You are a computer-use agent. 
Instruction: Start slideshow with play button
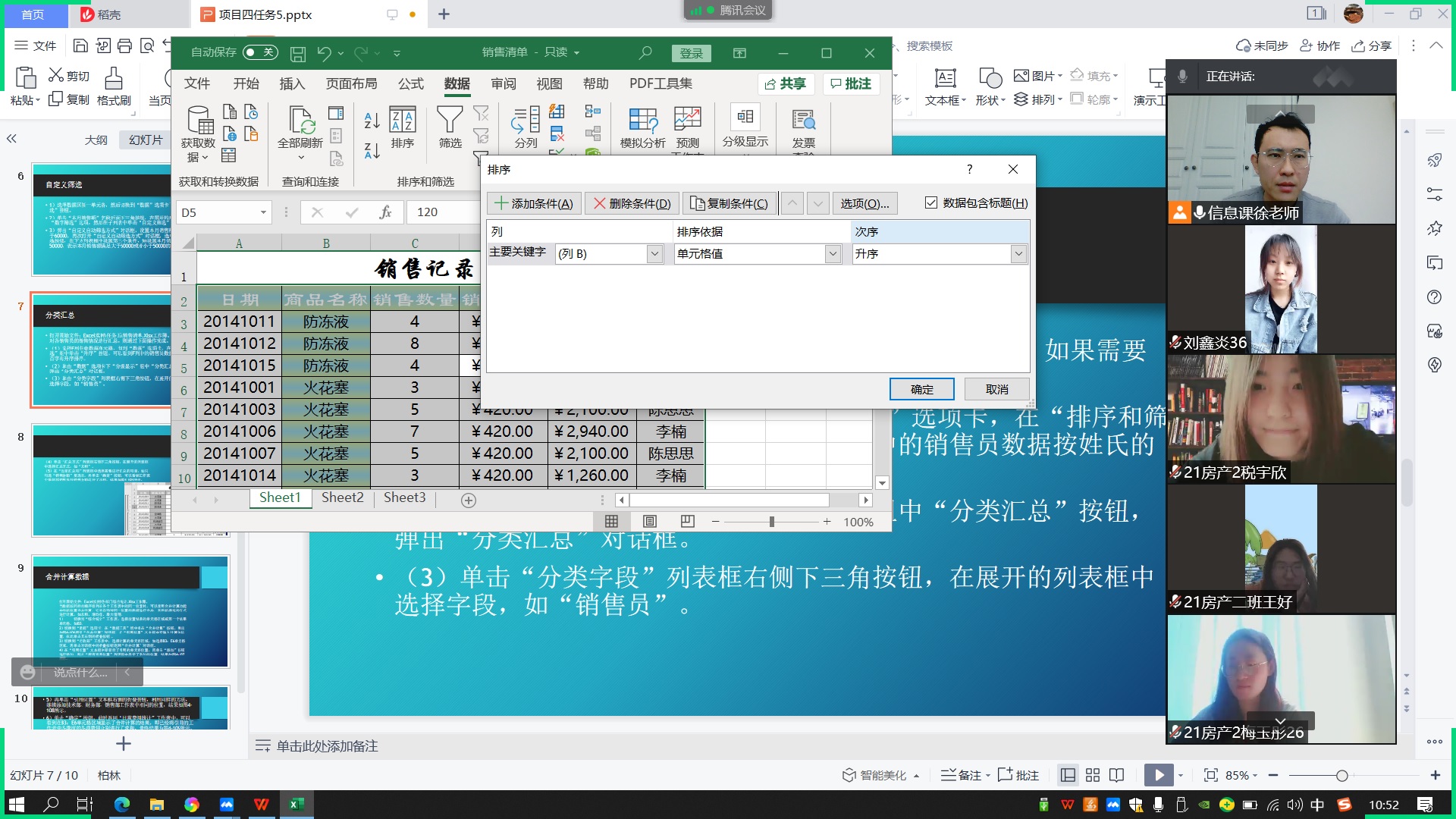click(1158, 775)
